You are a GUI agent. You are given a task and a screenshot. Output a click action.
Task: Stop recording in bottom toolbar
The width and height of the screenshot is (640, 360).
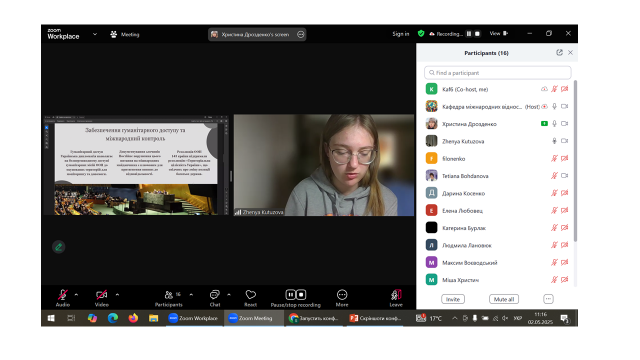tap(301, 294)
